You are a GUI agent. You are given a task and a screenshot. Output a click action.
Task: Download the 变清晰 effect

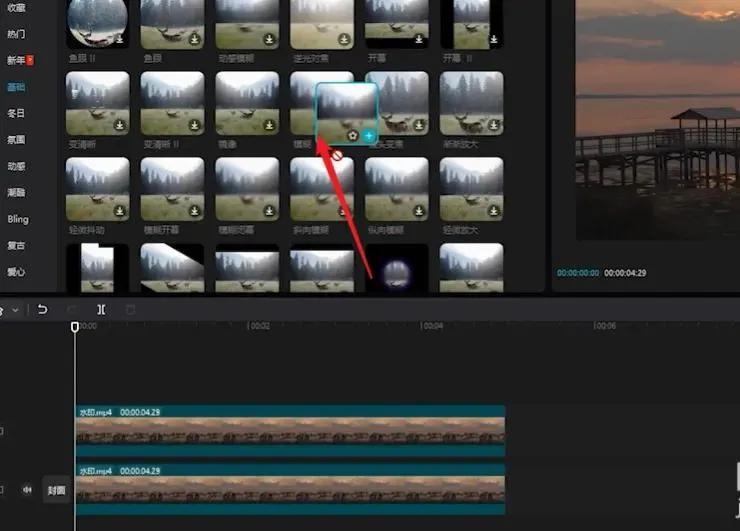click(x=120, y=125)
